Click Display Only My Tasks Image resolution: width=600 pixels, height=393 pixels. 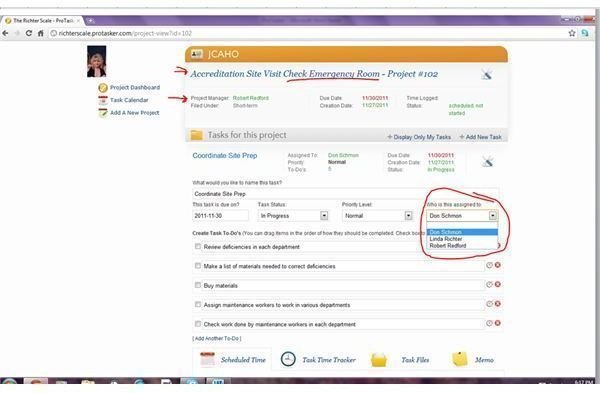[419, 137]
